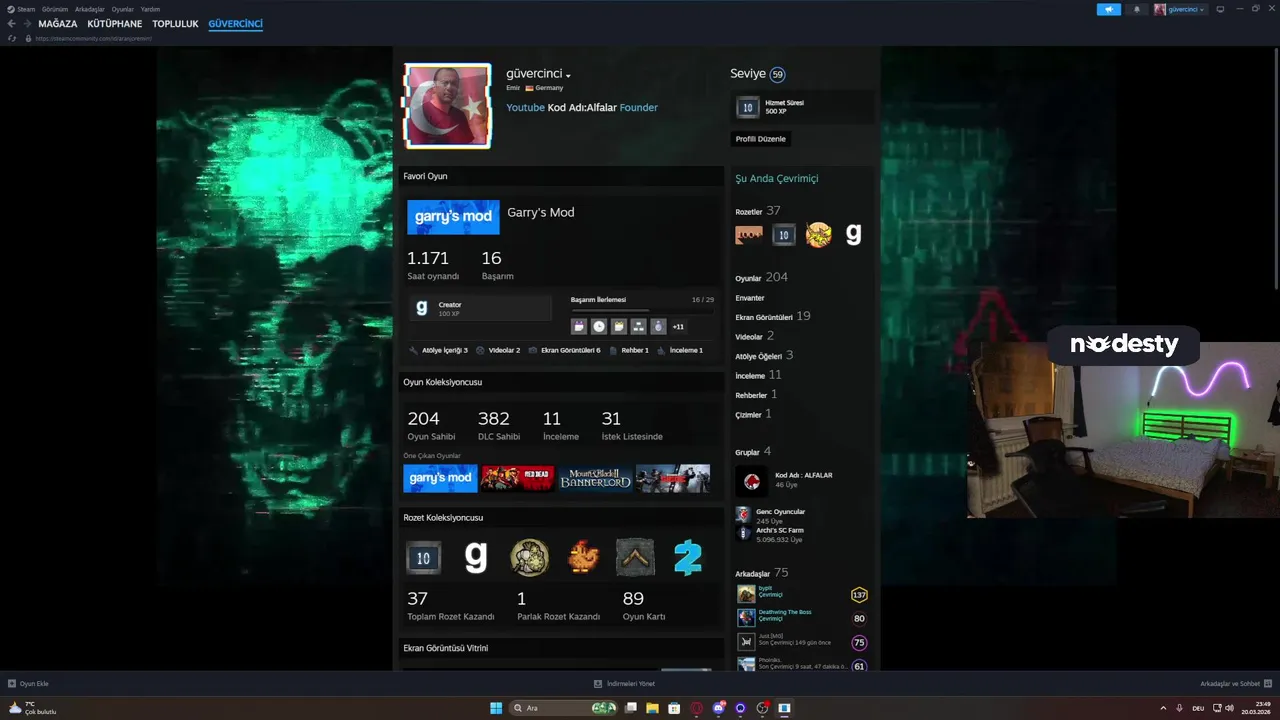Open the Steam menu
Image resolution: width=1280 pixels, height=720 pixels.
pyautogui.click(x=21, y=9)
